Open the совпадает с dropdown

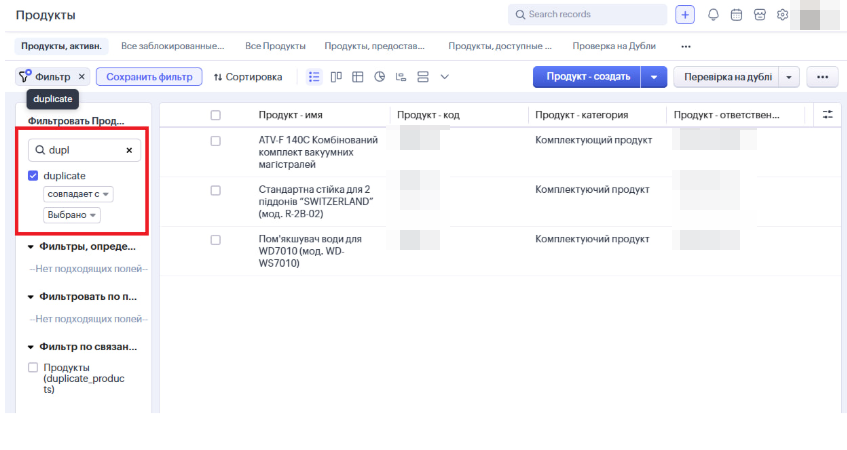[x=78, y=194]
